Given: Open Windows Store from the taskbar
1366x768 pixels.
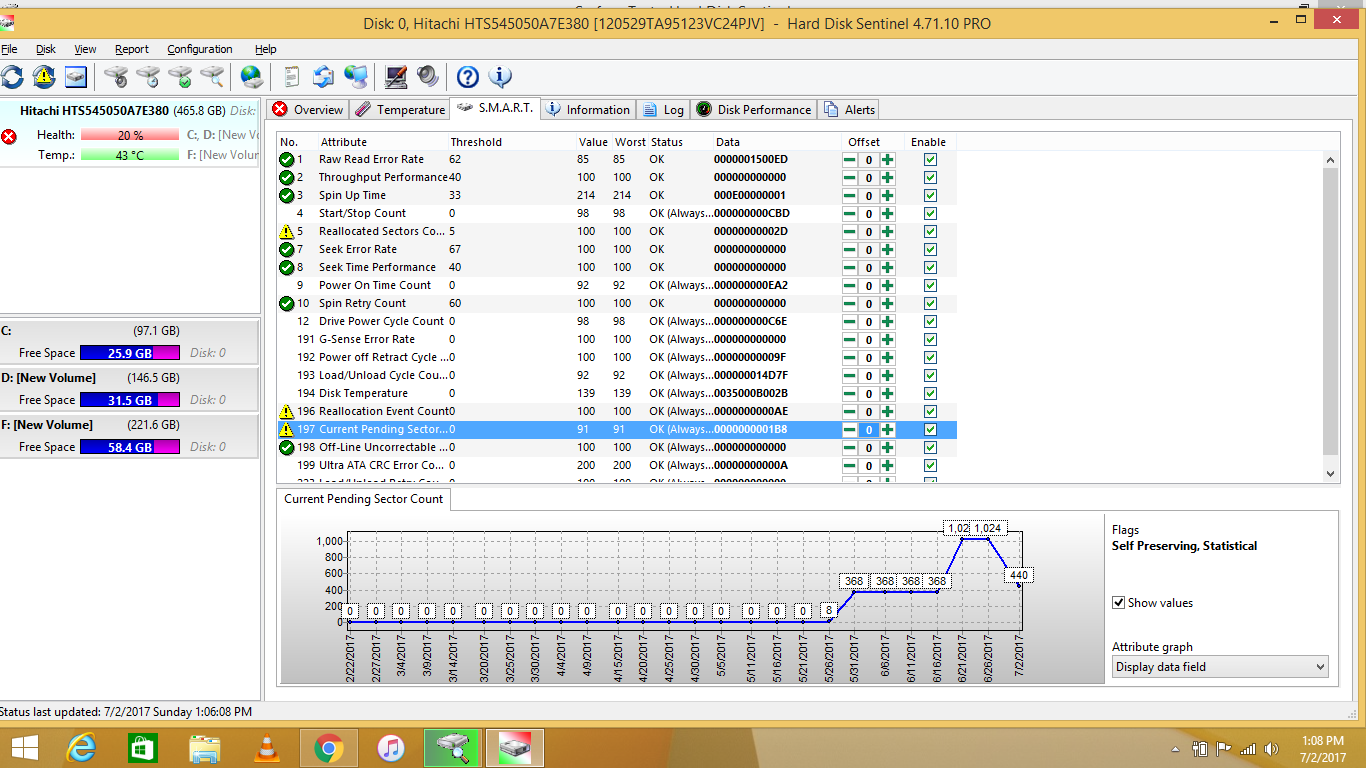Looking at the screenshot, I should pos(143,748).
